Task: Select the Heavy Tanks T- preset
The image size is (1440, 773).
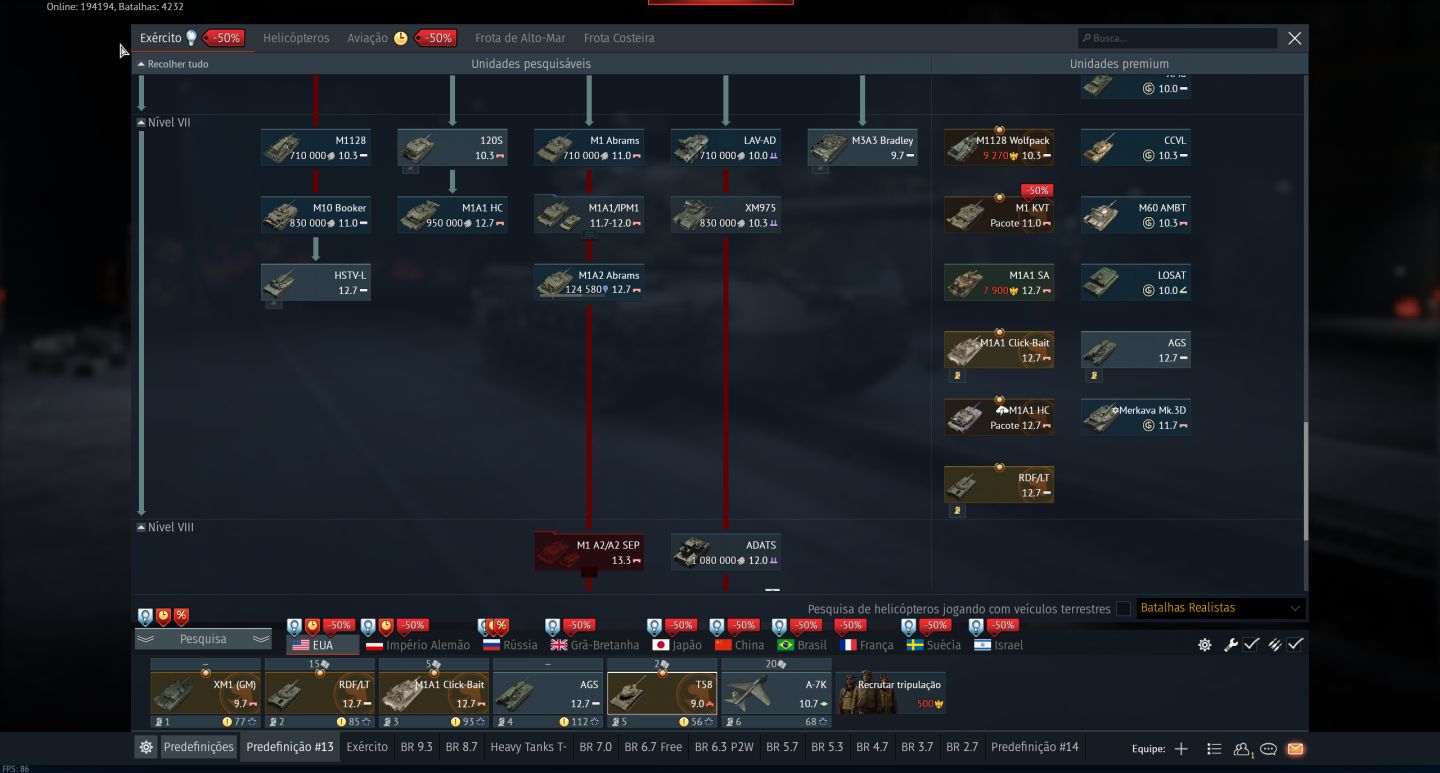Action: [x=529, y=747]
